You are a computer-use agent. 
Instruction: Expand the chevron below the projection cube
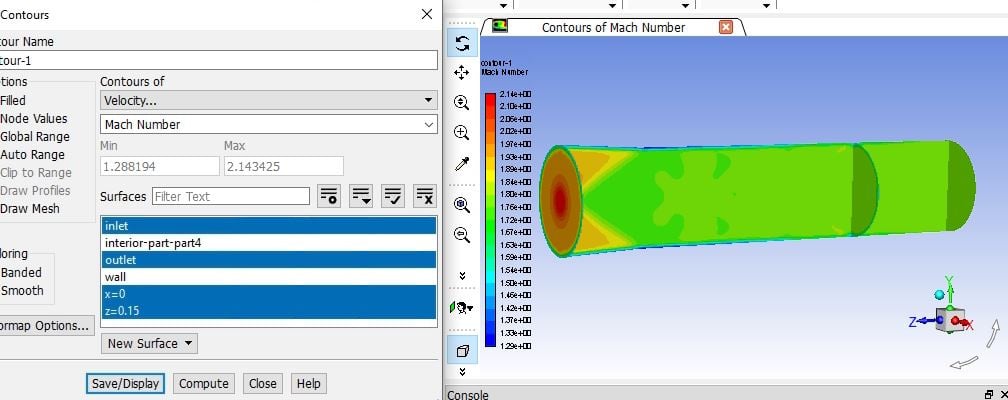point(462,372)
